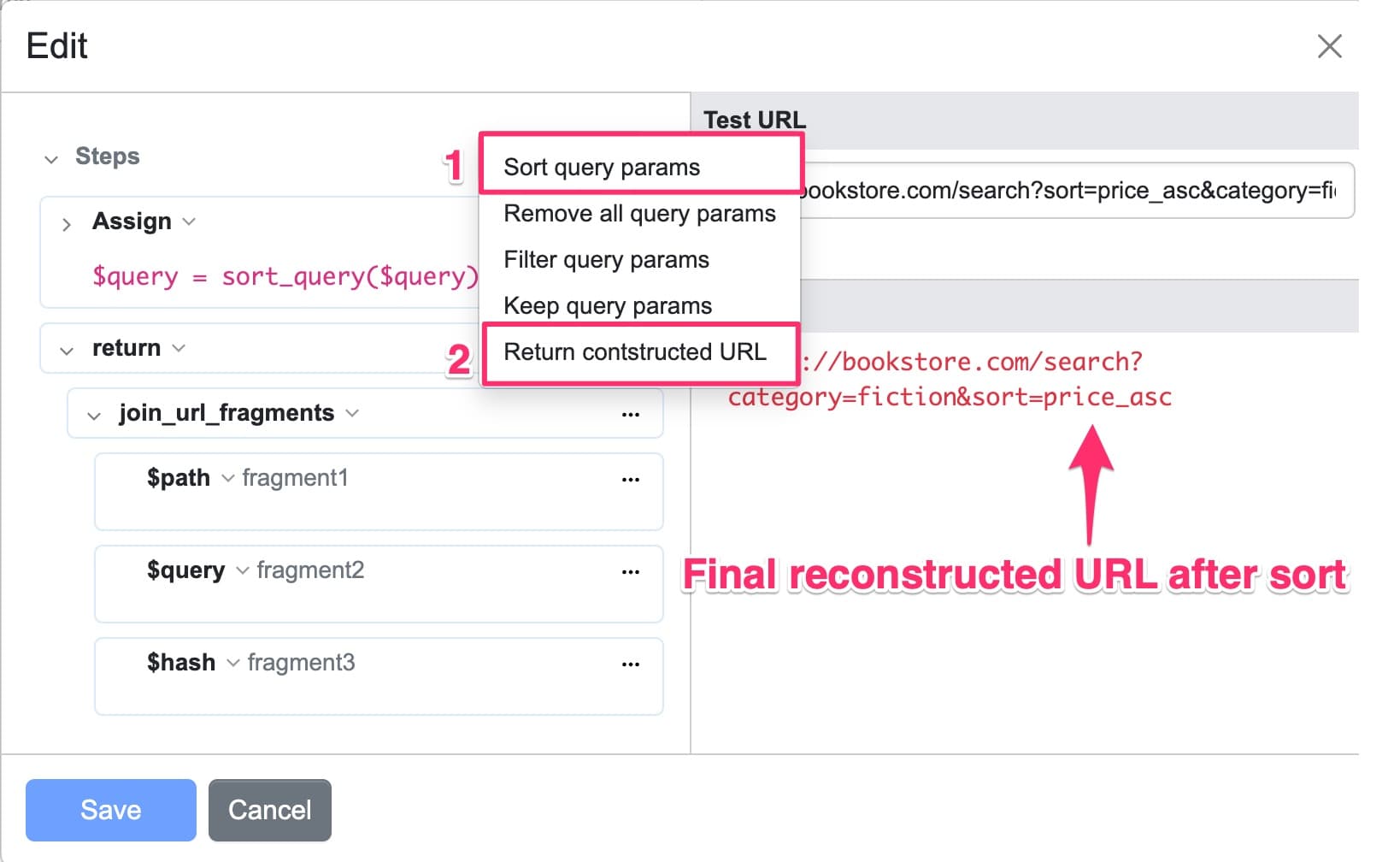Collapse the join_url_fragments node
The width and height of the screenshot is (1400, 862).
point(94,415)
